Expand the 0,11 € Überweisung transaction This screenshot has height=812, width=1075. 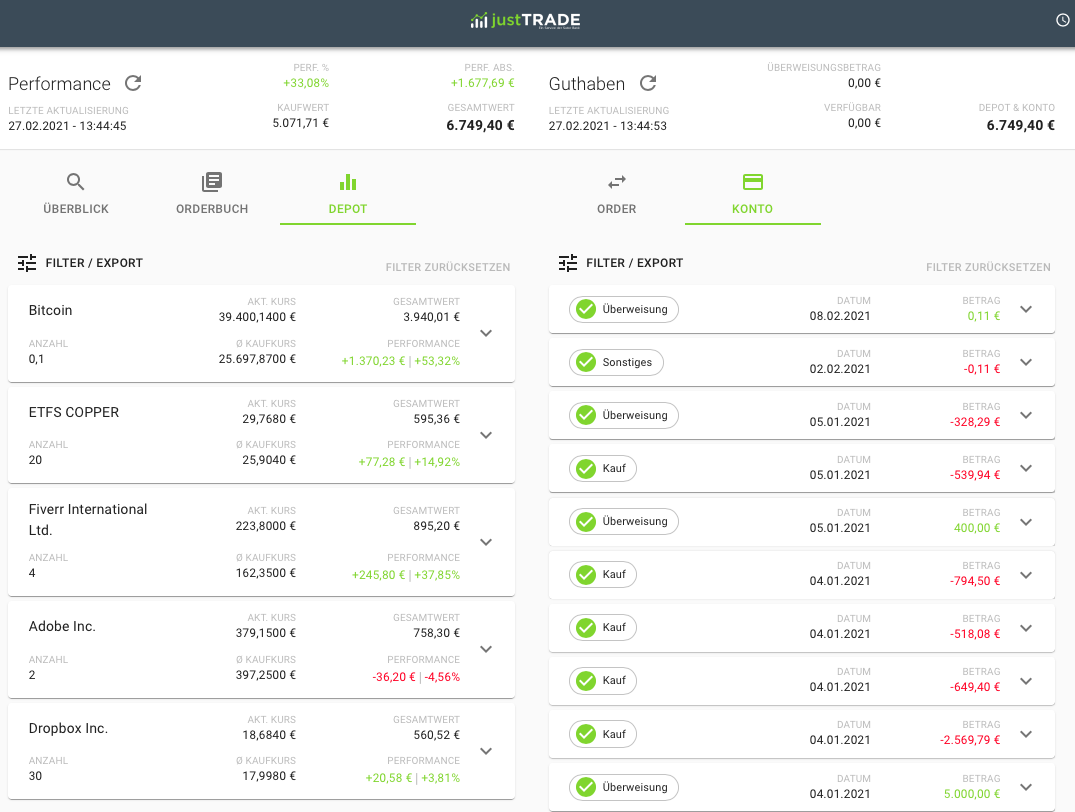click(1026, 309)
